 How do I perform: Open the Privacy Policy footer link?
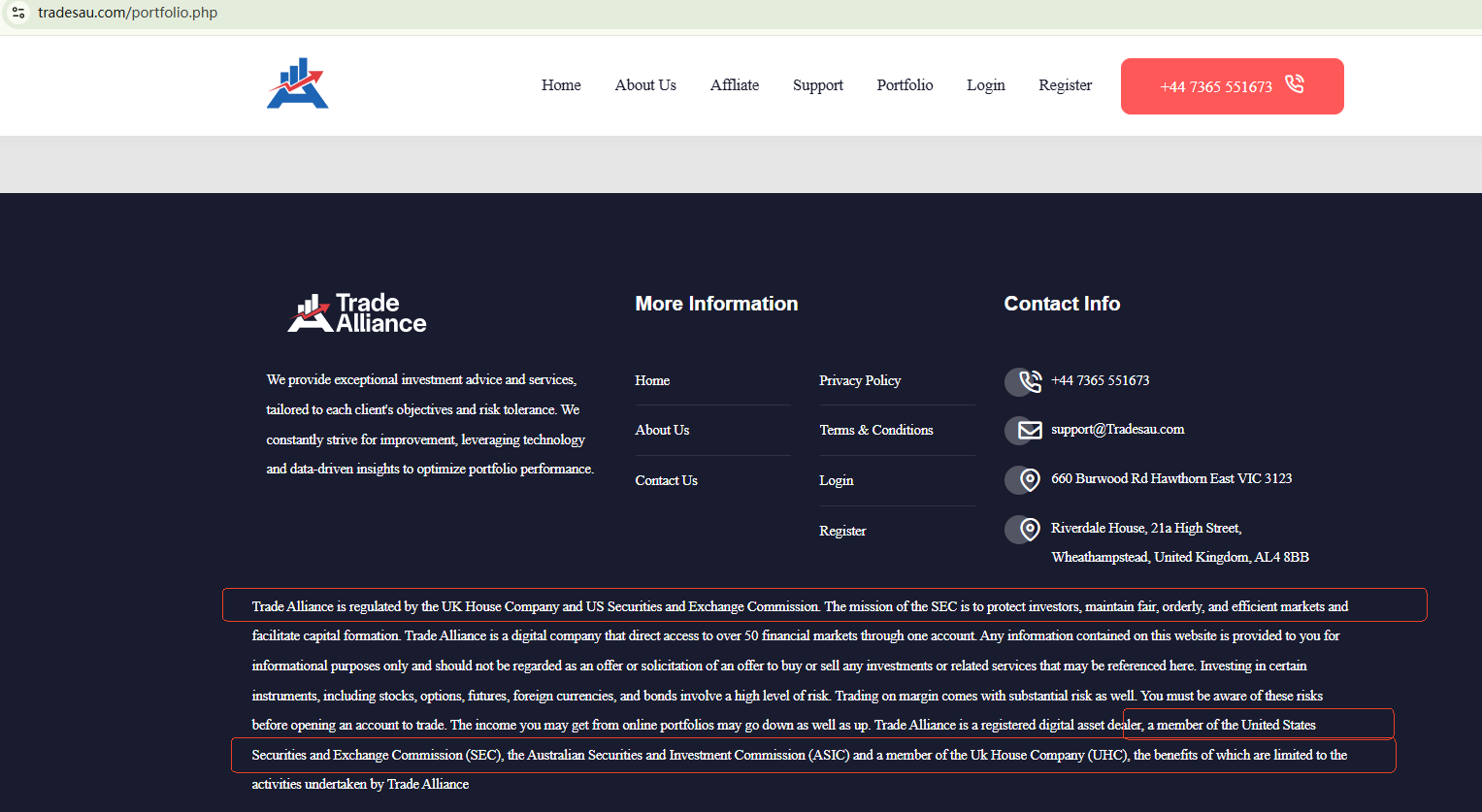[x=860, y=380]
